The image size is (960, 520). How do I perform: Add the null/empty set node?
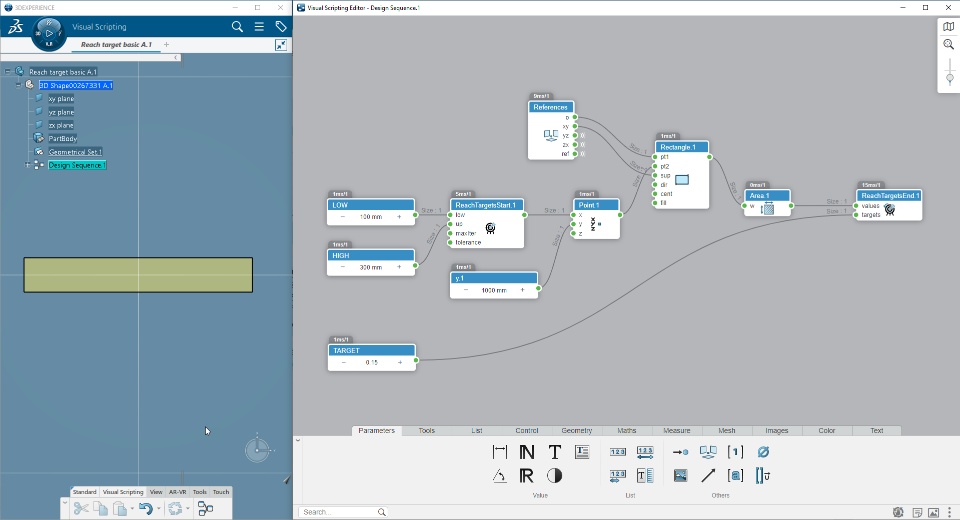(763, 452)
